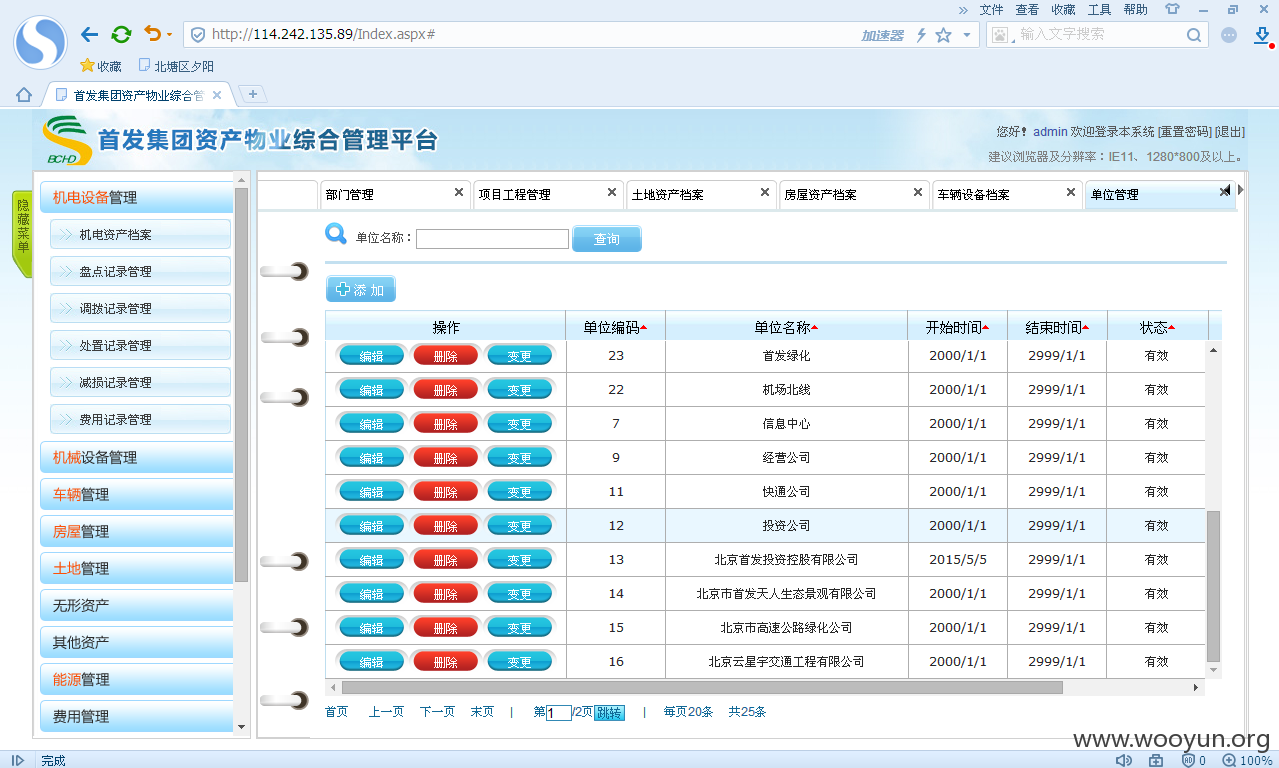Click the table vertical scrollbar thumb

[1214, 585]
